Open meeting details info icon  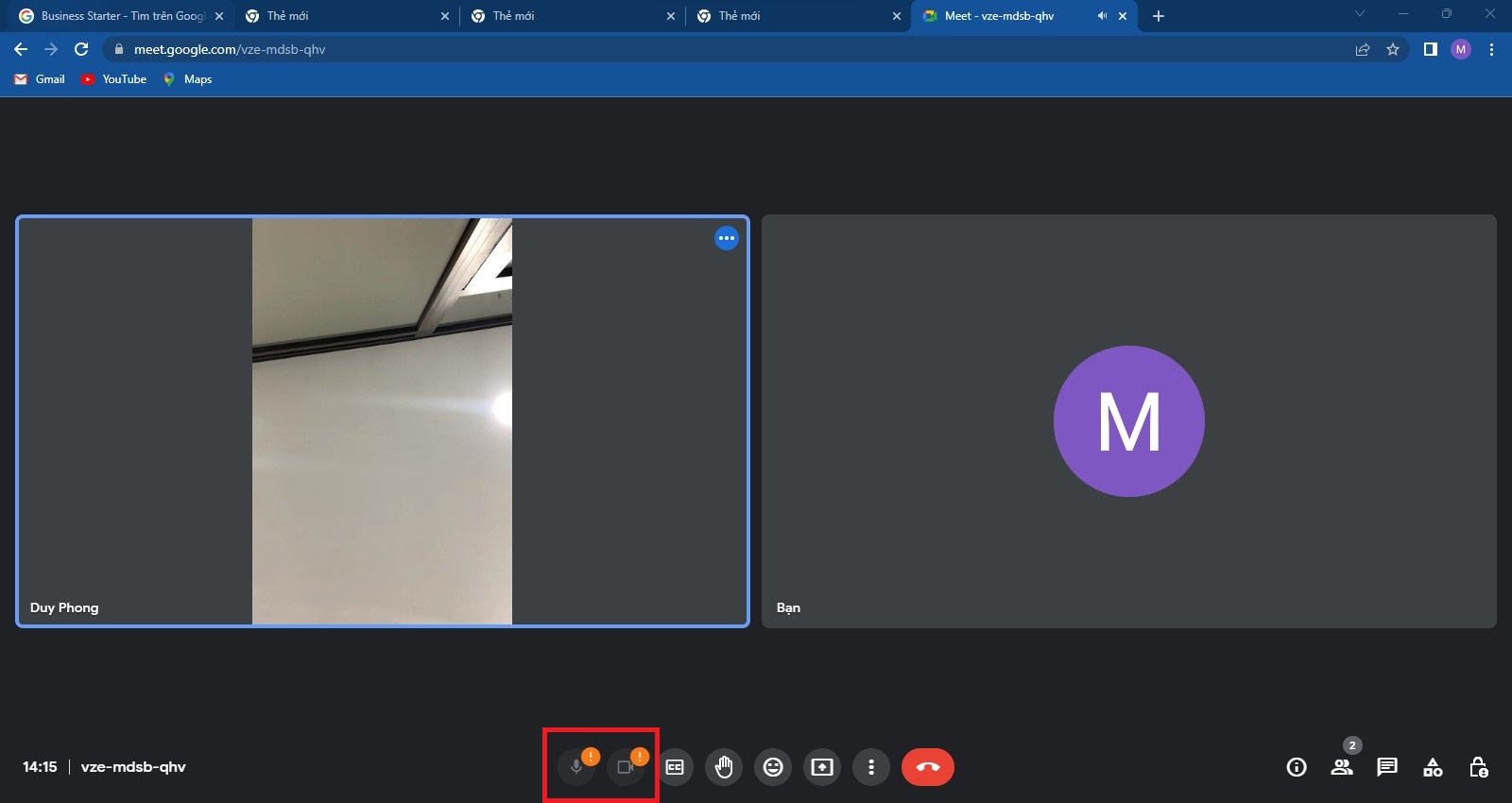point(1297,767)
